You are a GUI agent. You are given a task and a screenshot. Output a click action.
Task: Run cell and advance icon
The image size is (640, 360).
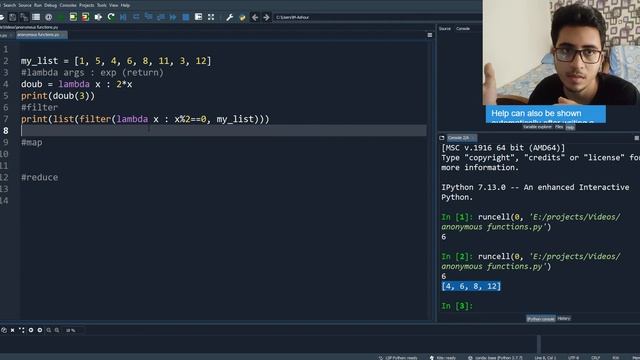click(85, 17)
